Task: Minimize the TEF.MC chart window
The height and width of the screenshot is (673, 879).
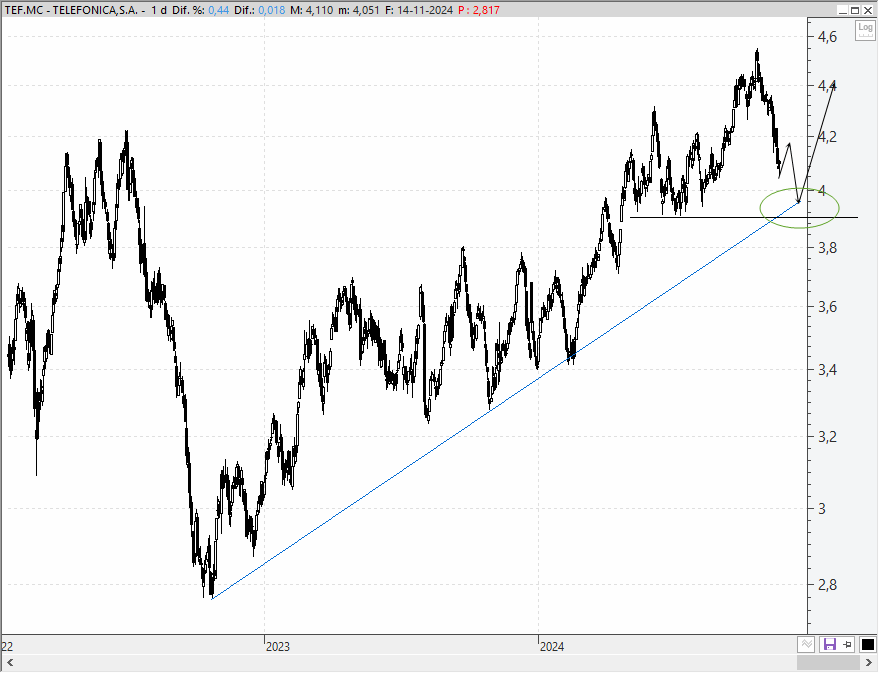Action: [x=843, y=10]
